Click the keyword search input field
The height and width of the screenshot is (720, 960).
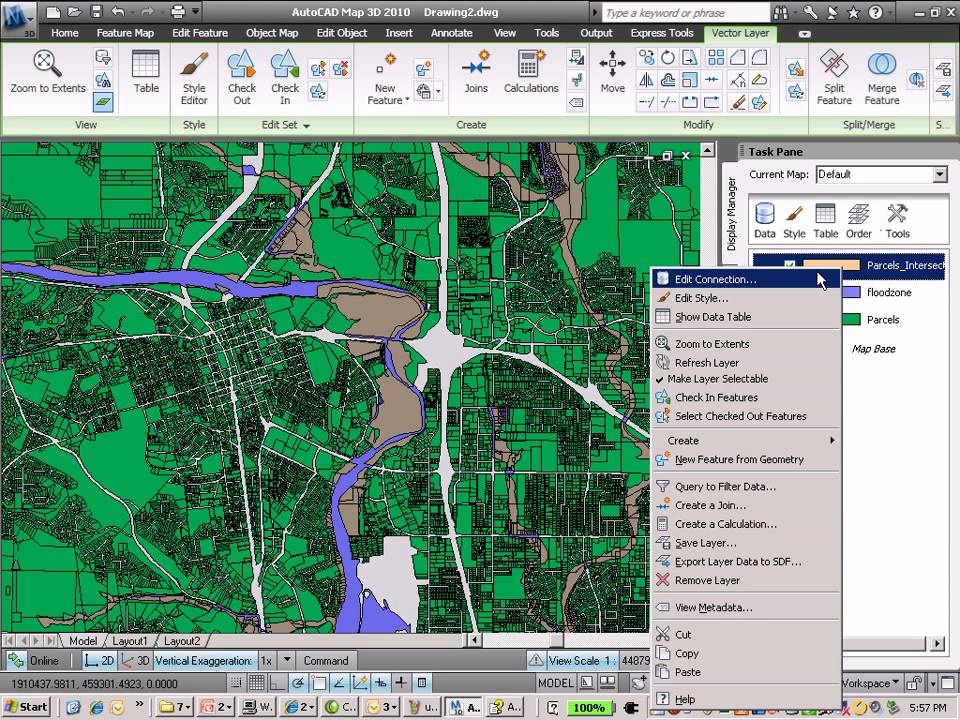click(x=686, y=13)
